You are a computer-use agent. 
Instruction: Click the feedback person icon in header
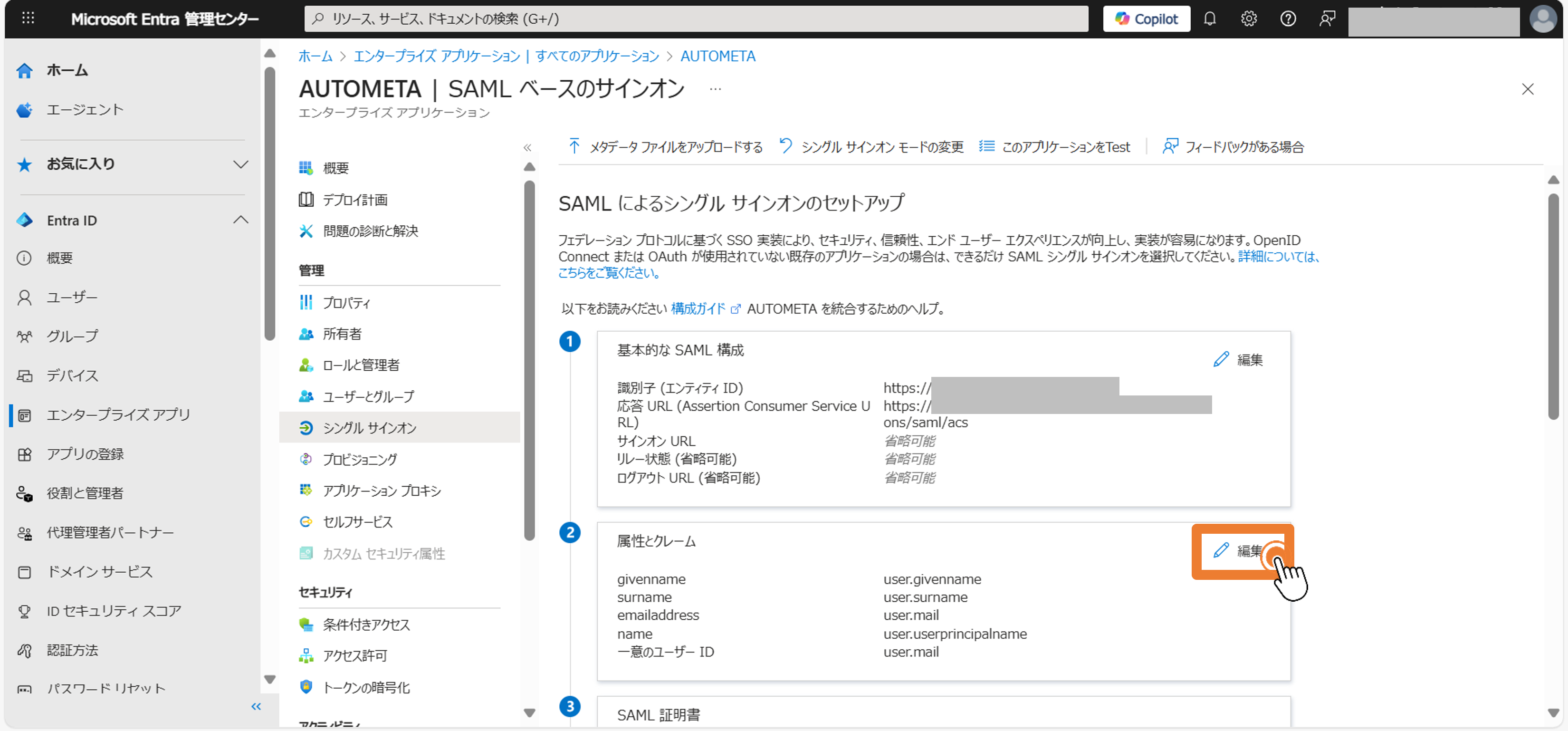click(x=1327, y=19)
